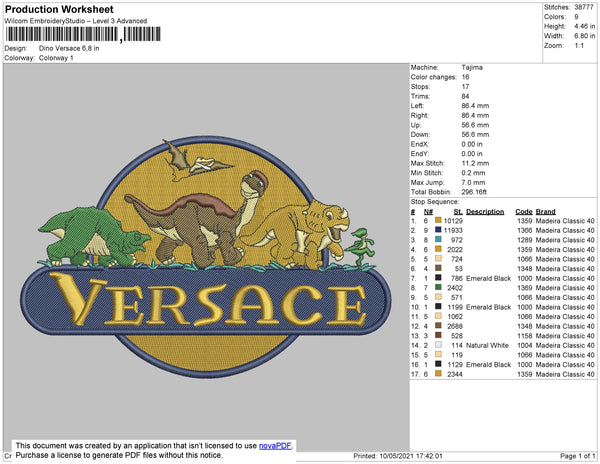Select the maroon swatch in stop row 13
The image size is (600, 464).
[438, 335]
